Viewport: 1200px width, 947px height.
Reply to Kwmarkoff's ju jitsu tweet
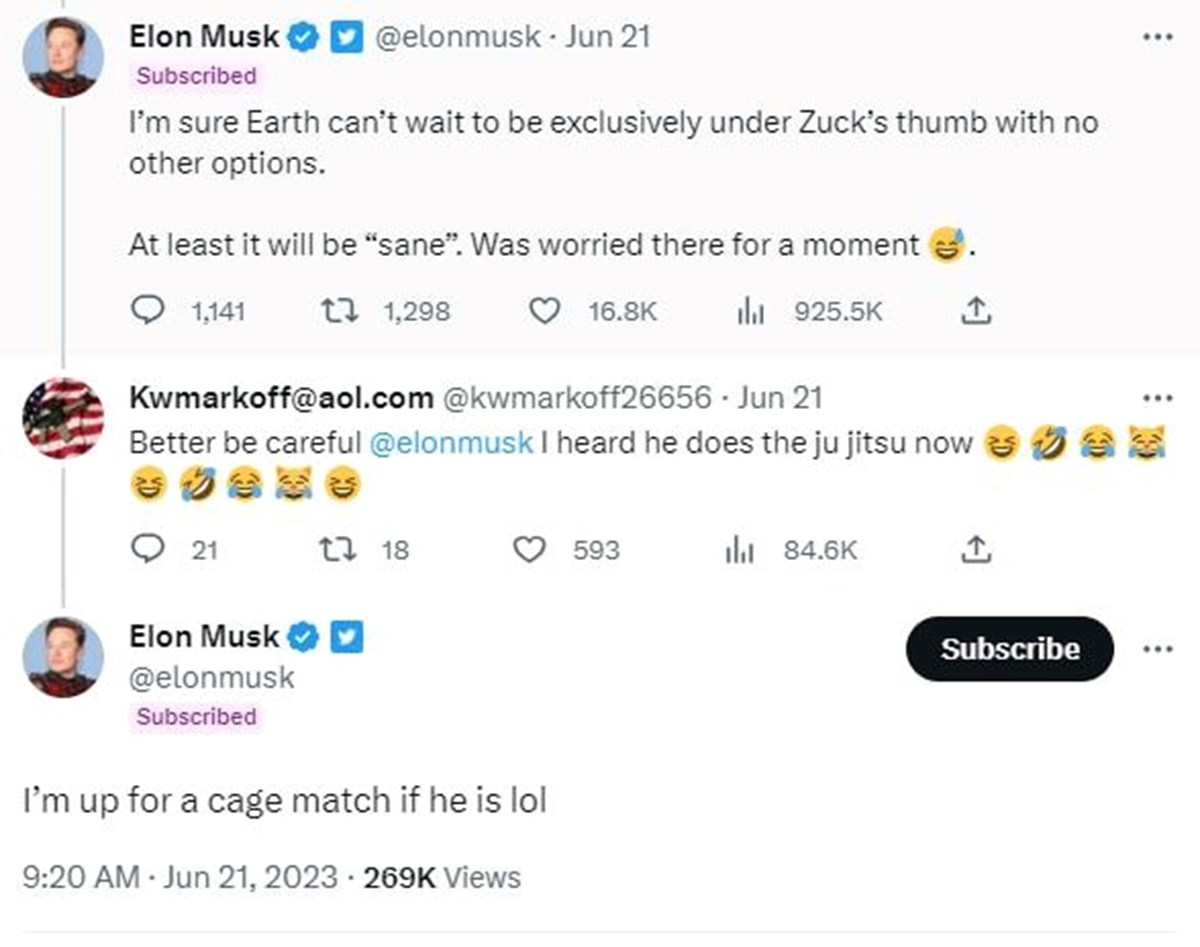coord(148,550)
